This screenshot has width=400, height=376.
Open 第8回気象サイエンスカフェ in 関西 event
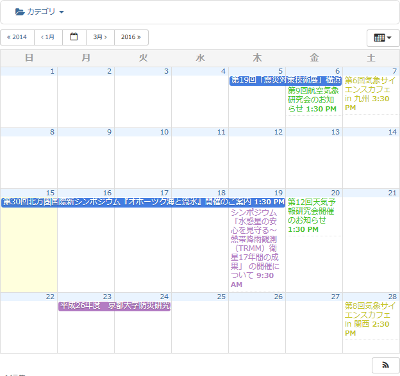pos(370,319)
